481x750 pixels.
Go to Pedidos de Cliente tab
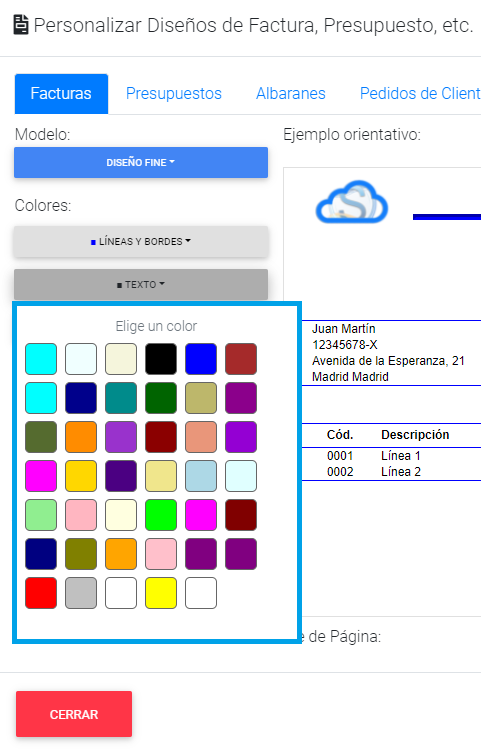420,93
